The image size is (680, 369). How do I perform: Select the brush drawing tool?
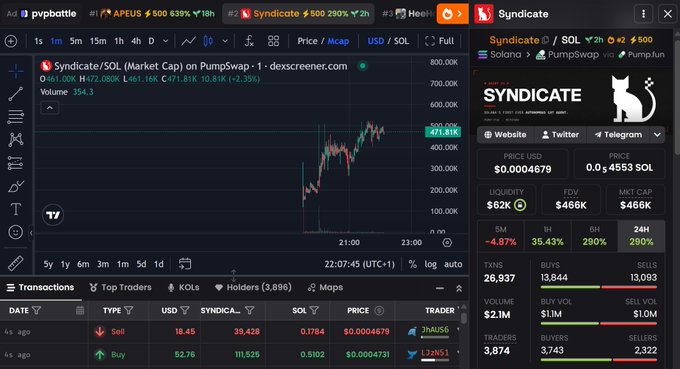click(16, 186)
